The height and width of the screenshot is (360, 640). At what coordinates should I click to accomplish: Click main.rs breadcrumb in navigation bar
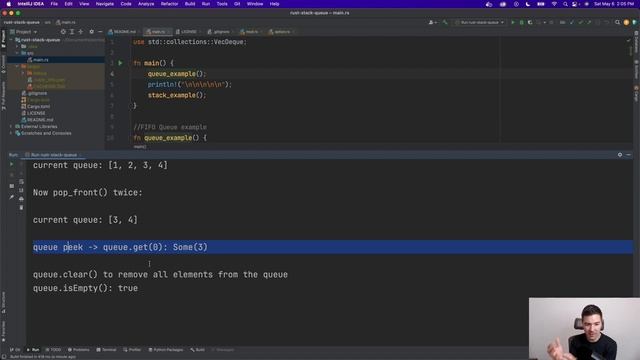(x=66, y=22)
